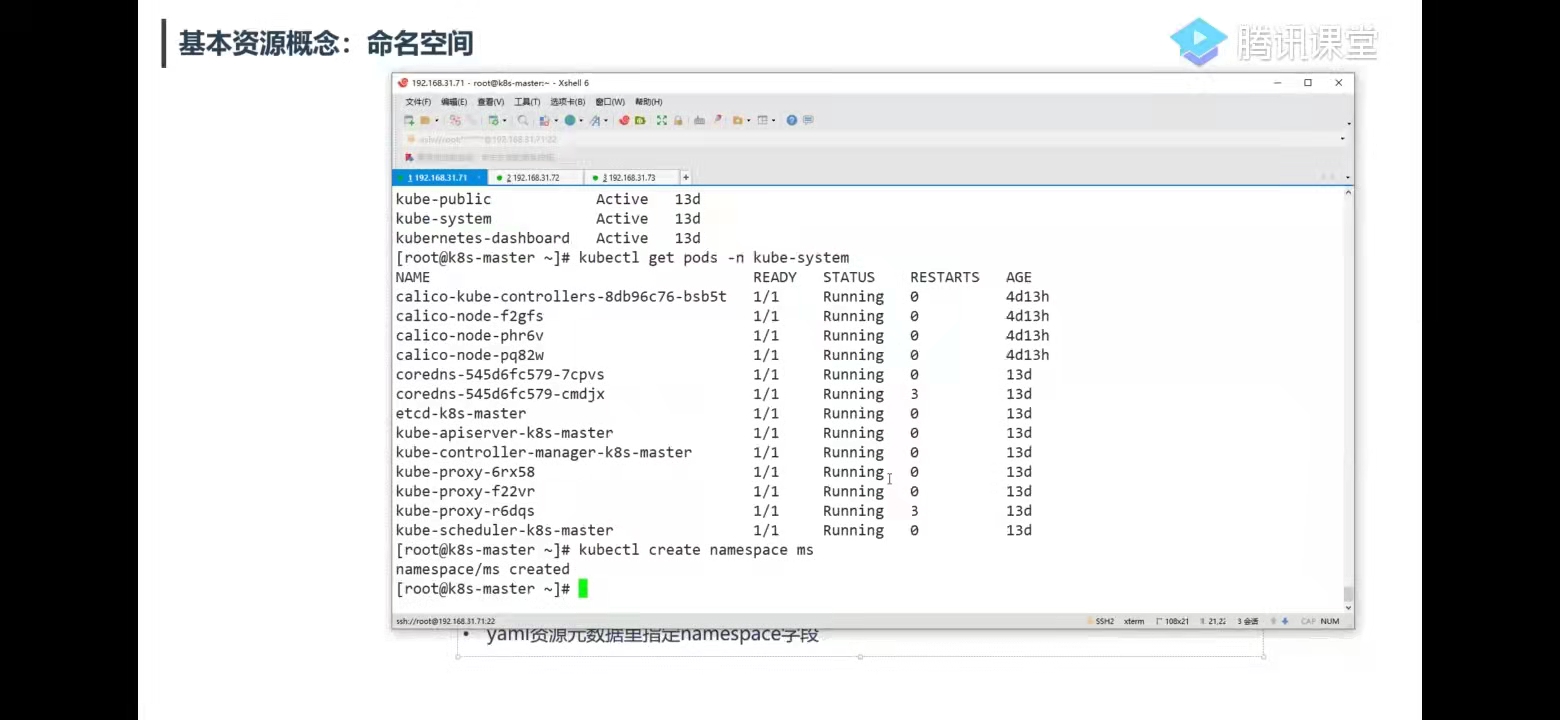Click the Lock screen padlock icon
Image resolution: width=1560 pixels, height=720 pixels.
[678, 120]
